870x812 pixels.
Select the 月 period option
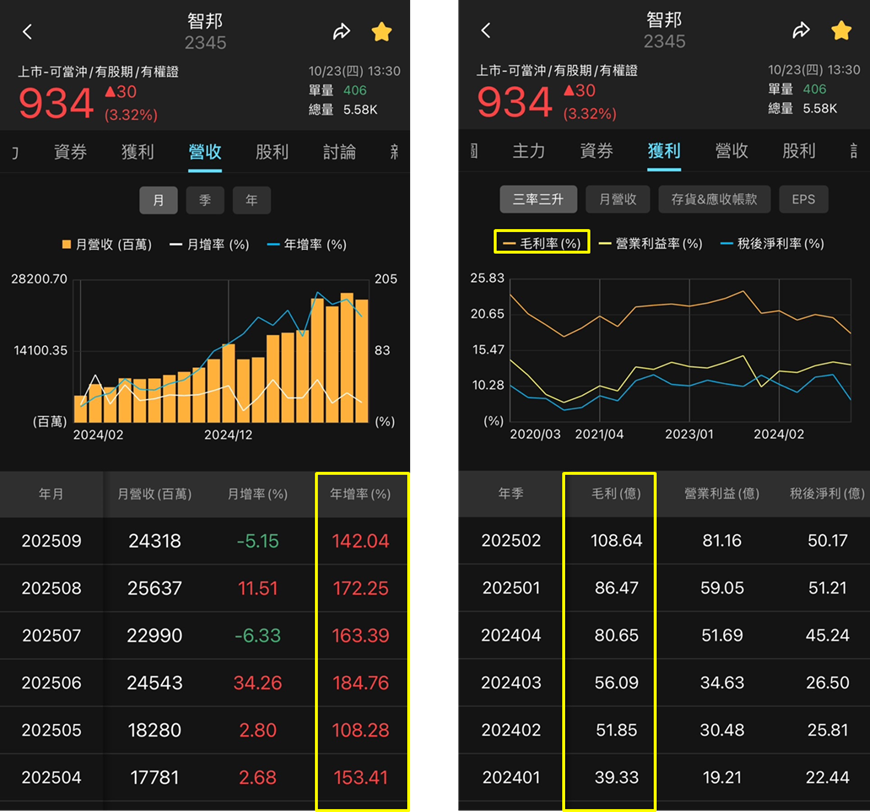(x=158, y=200)
